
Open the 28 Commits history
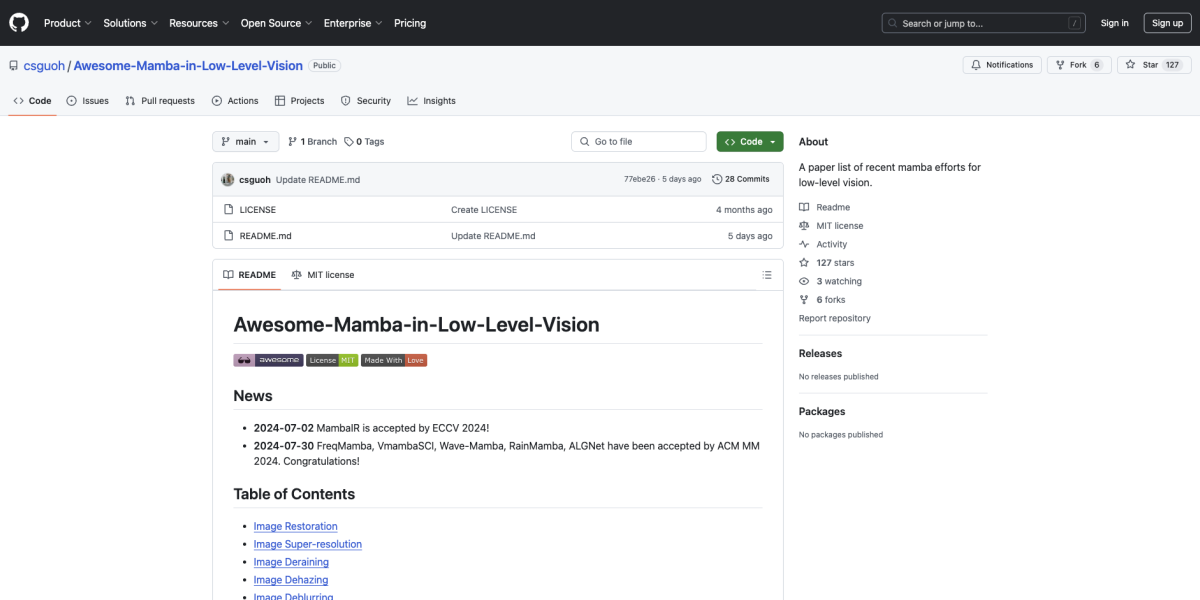pos(741,179)
